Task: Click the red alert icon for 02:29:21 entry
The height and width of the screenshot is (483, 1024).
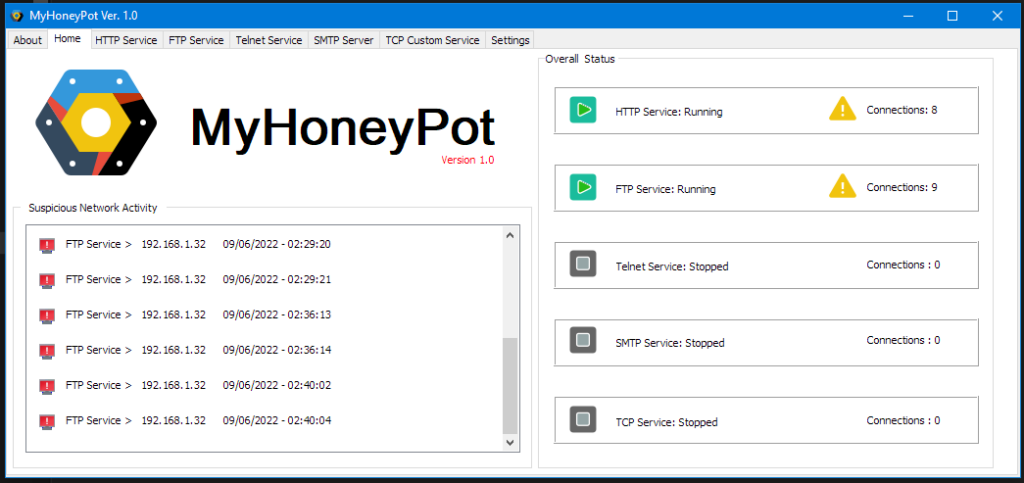Action: tap(46, 281)
